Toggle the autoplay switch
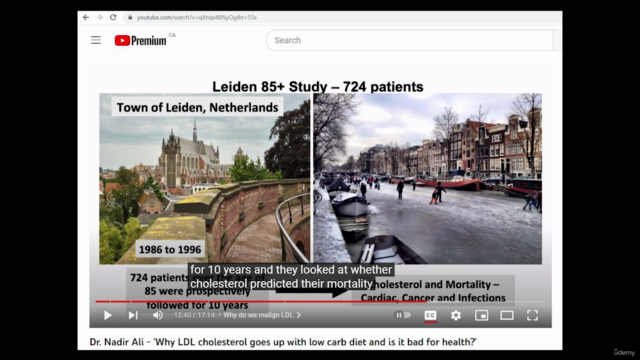This screenshot has height=360, width=640. pos(402,315)
